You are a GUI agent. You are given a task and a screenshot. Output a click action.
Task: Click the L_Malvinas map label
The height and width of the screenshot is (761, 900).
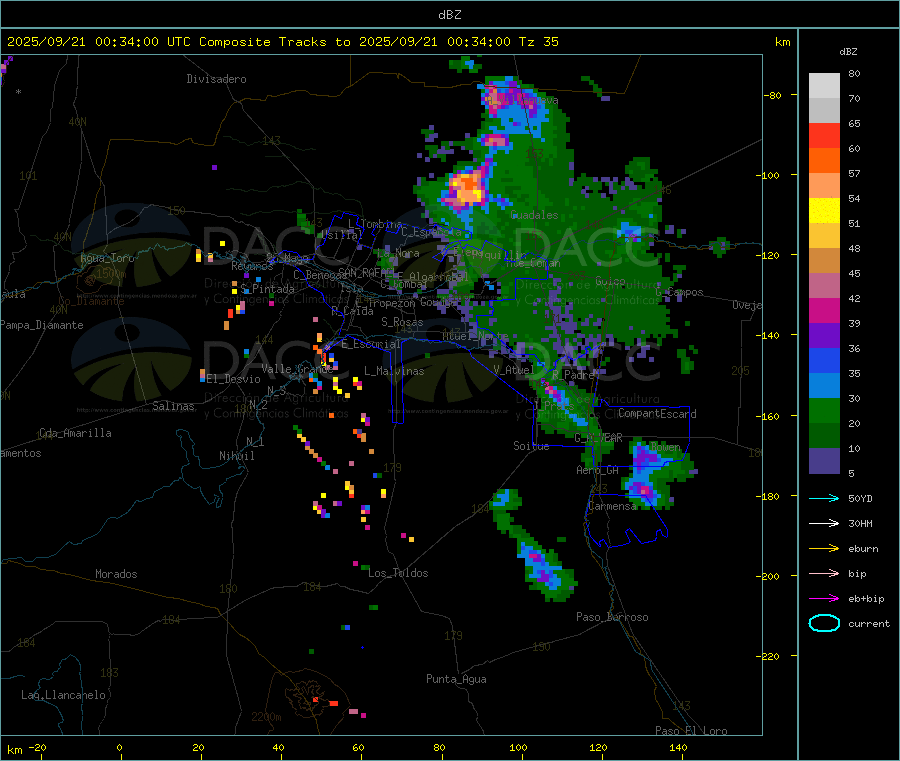tap(394, 371)
